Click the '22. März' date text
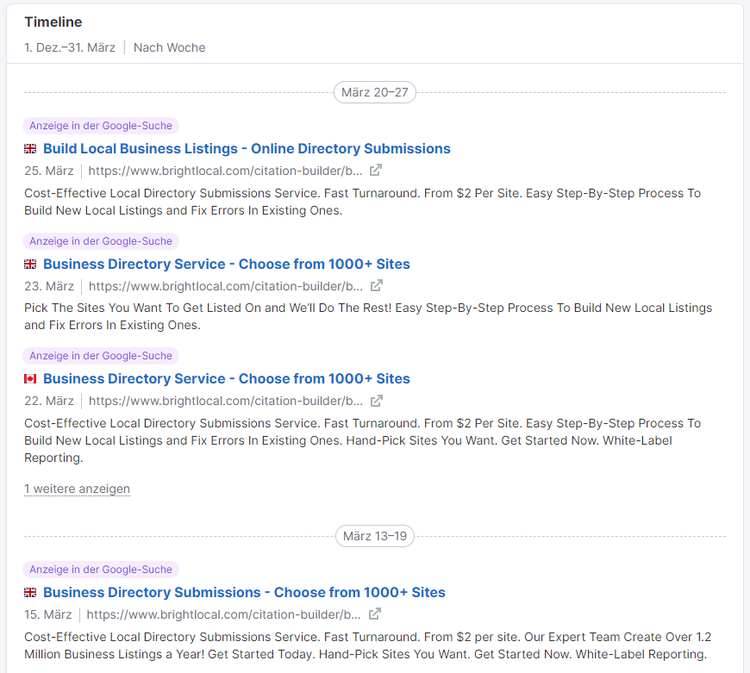The height and width of the screenshot is (673, 750). click(49, 401)
